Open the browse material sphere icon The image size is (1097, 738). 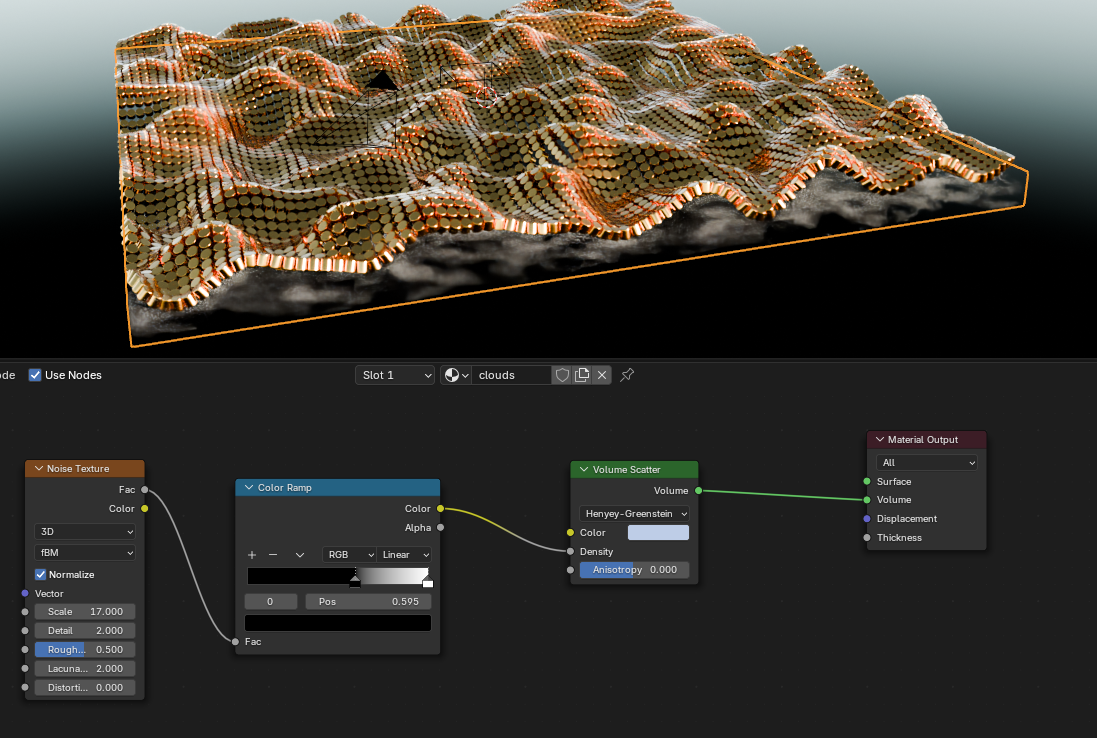click(454, 374)
